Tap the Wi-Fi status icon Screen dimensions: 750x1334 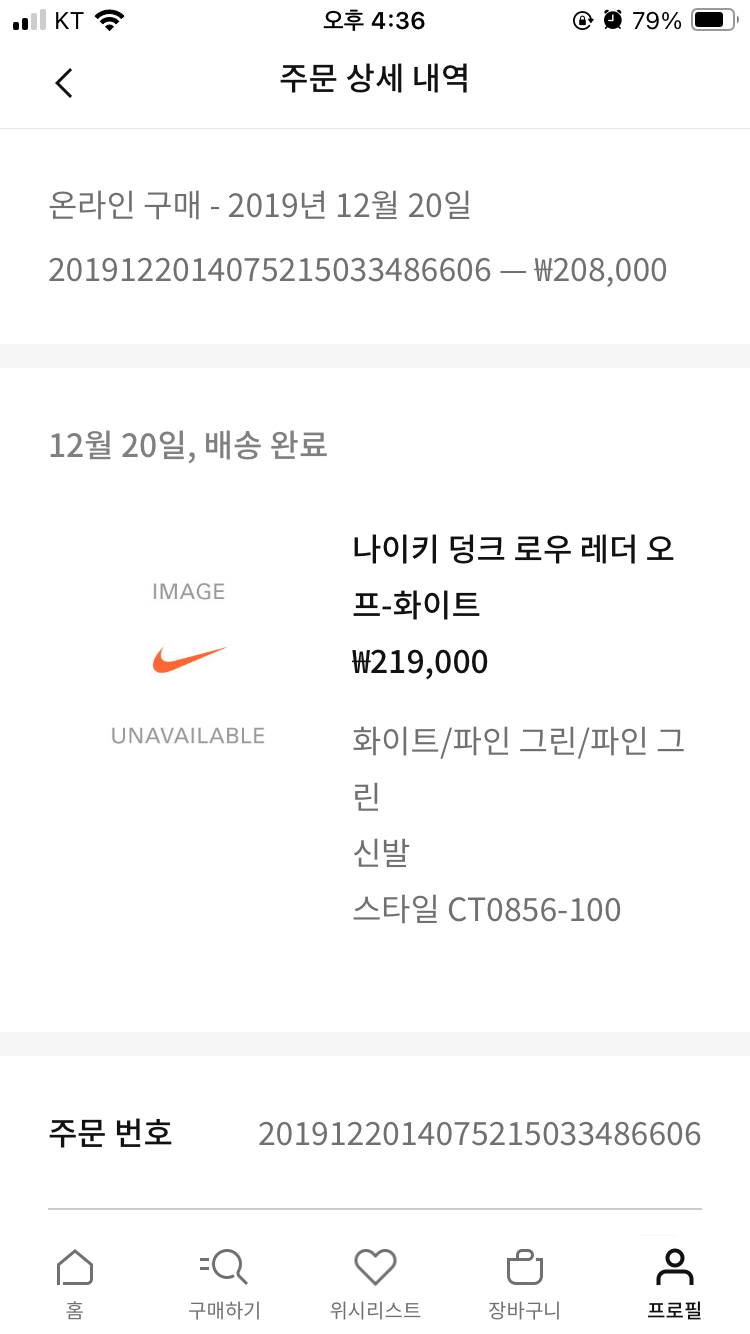click(109, 20)
